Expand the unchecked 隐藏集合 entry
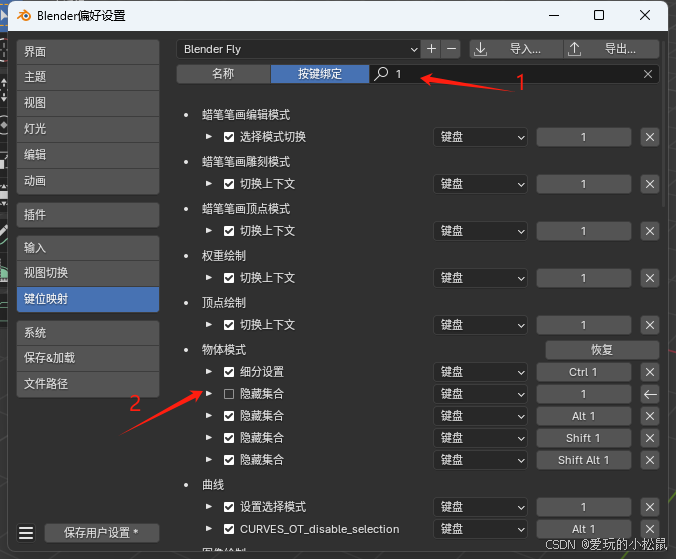This screenshot has height=559, width=676. pyautogui.click(x=209, y=393)
